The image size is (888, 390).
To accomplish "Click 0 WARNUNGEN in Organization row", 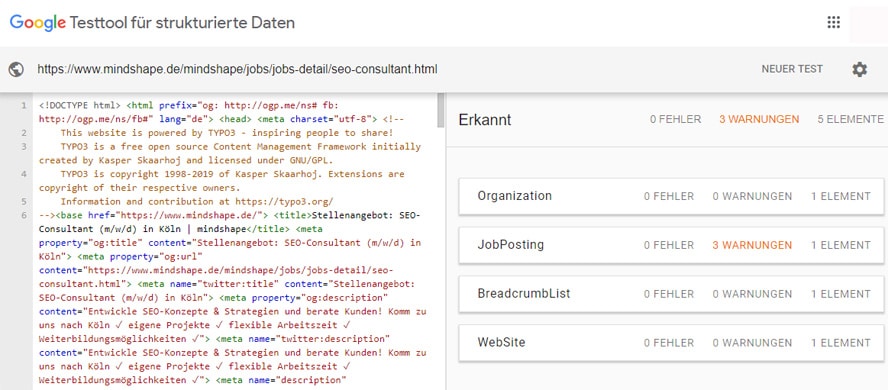I will click(x=752, y=196).
